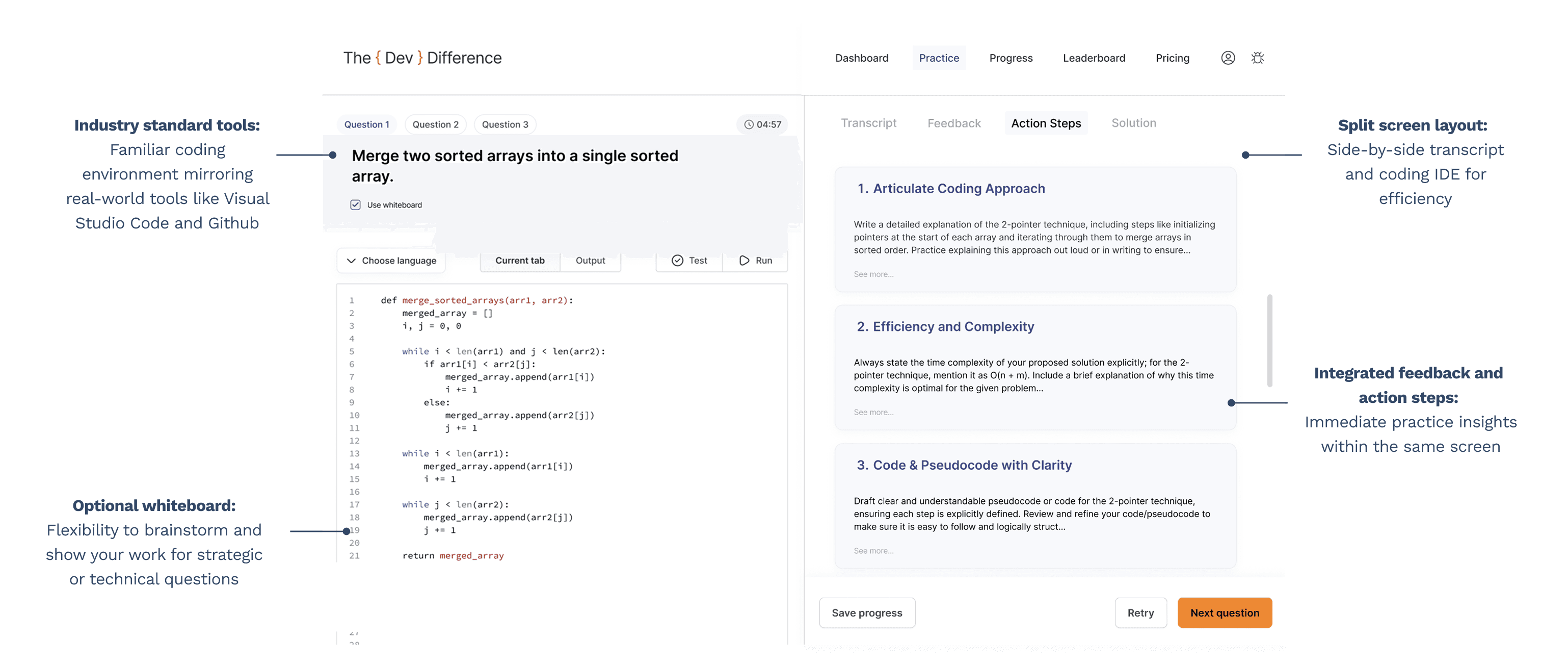Viewport: 1568px width, 665px height.
Task: Click the Next question button
Action: (1224, 612)
